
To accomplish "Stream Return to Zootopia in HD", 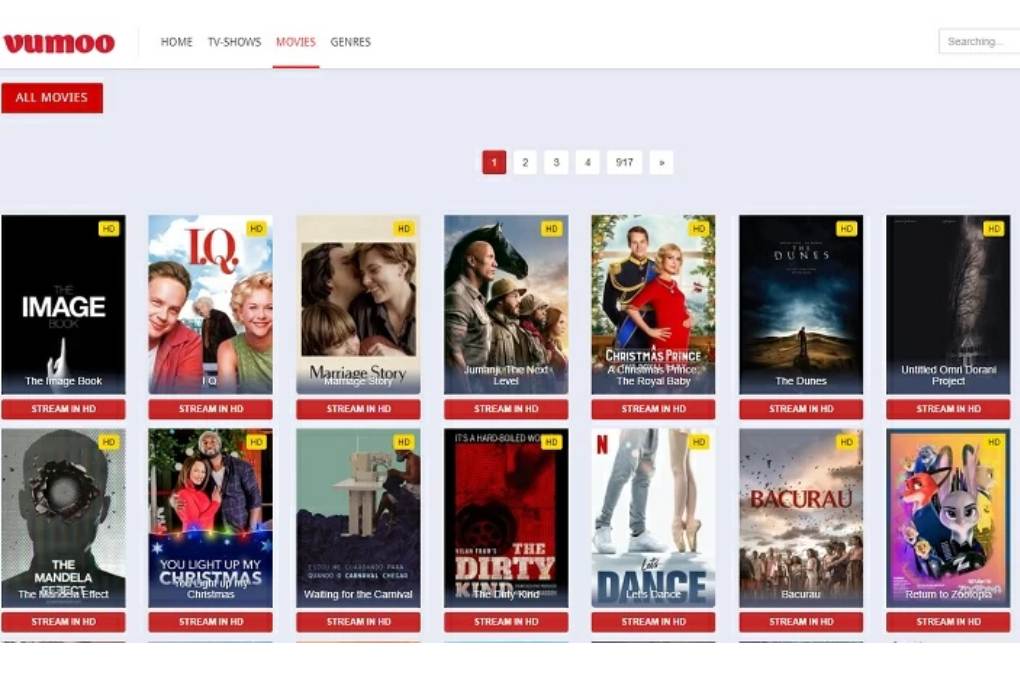I will pos(948,622).
